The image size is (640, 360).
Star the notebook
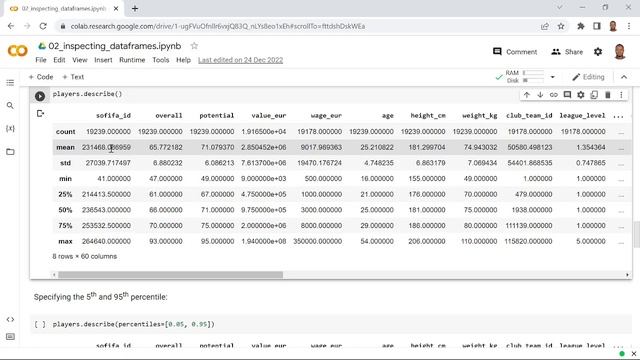194,46
